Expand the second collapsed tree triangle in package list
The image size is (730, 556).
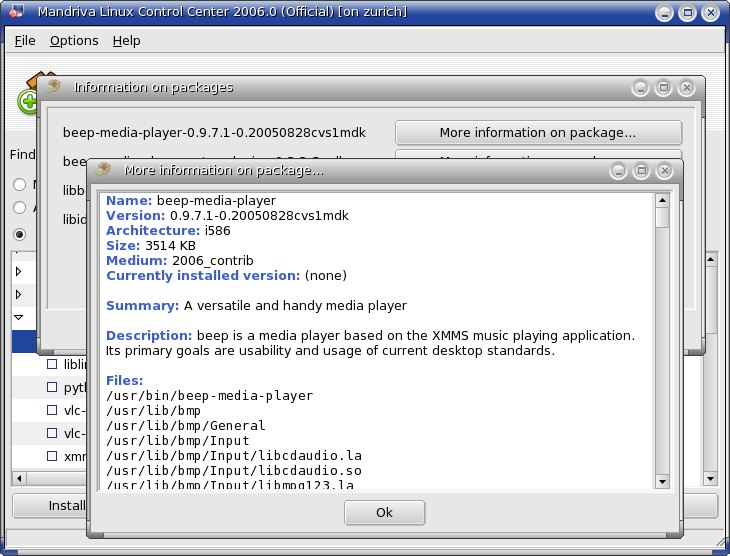coord(19,294)
